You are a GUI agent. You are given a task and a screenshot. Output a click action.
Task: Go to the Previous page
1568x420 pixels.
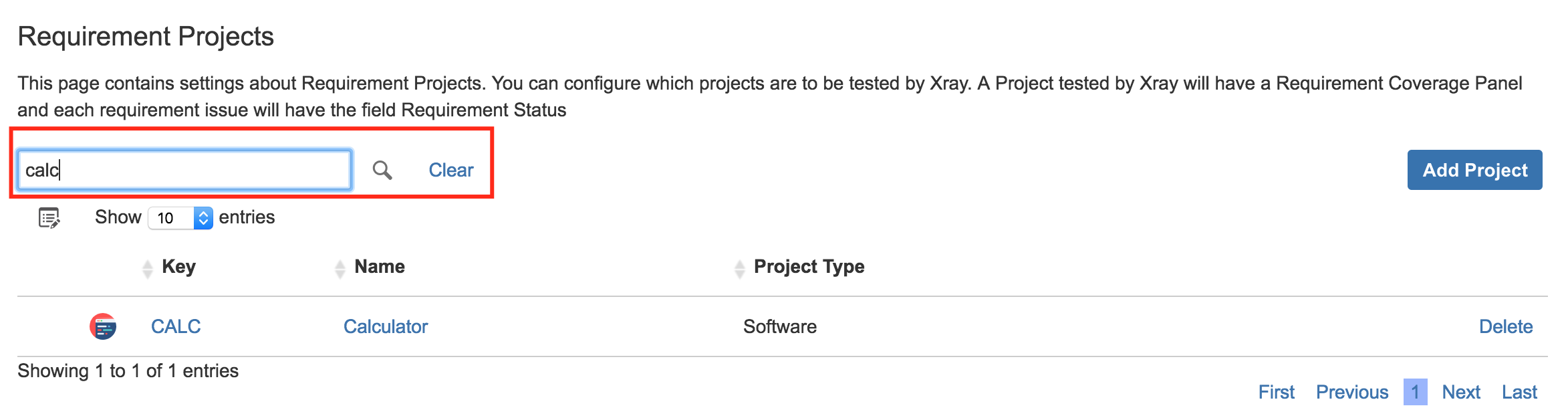1352,392
